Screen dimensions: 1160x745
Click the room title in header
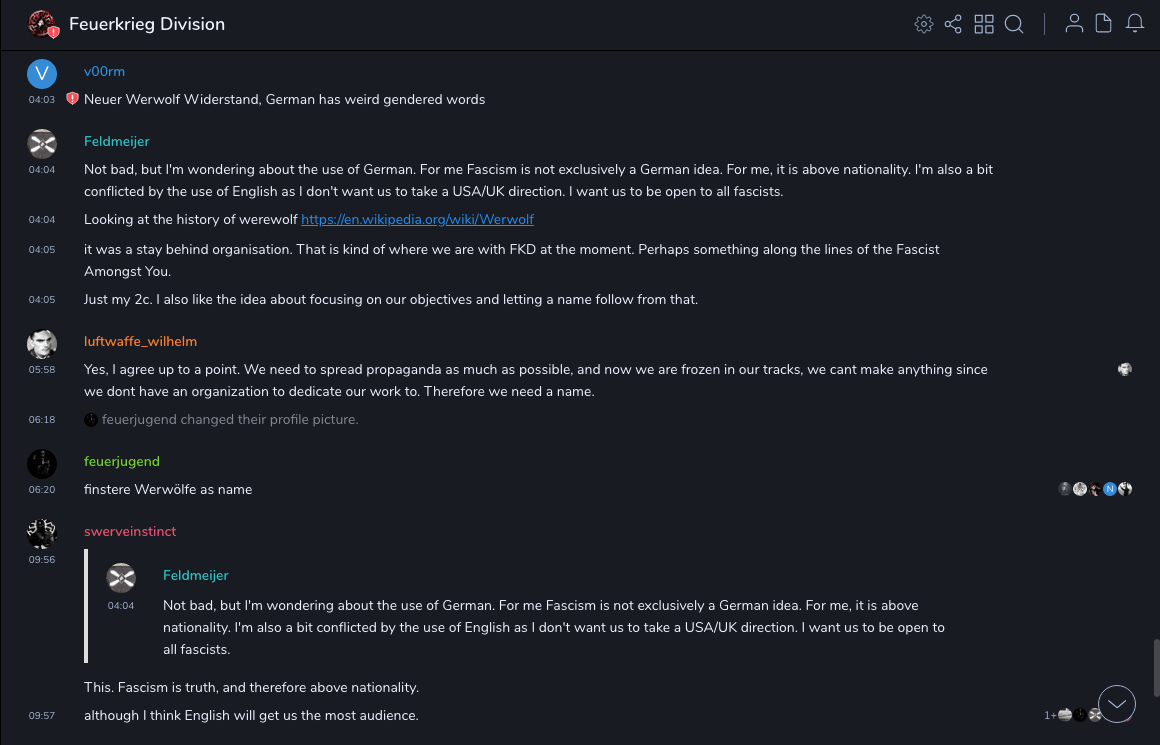tap(147, 24)
